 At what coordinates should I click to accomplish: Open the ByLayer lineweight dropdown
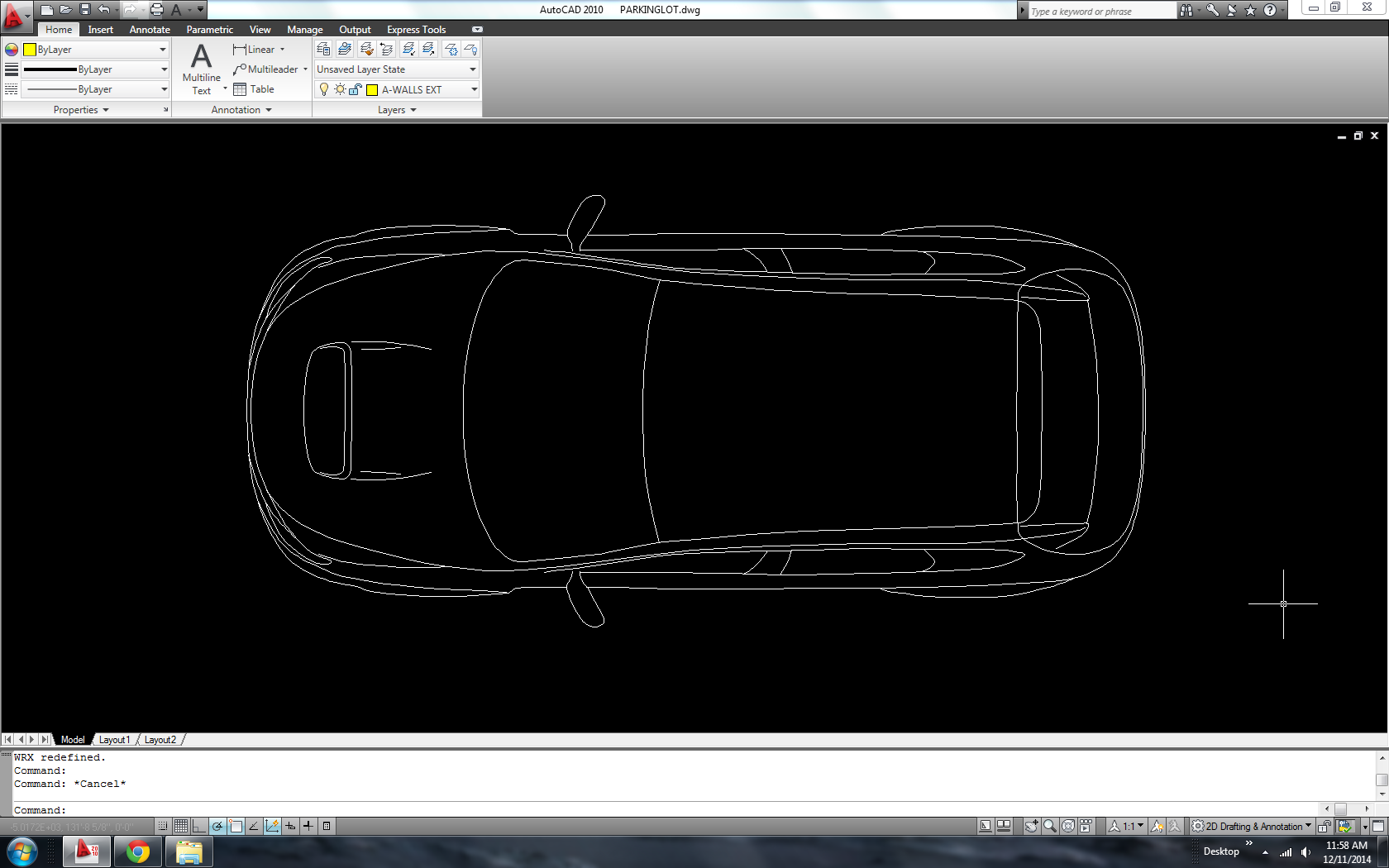pos(95,69)
